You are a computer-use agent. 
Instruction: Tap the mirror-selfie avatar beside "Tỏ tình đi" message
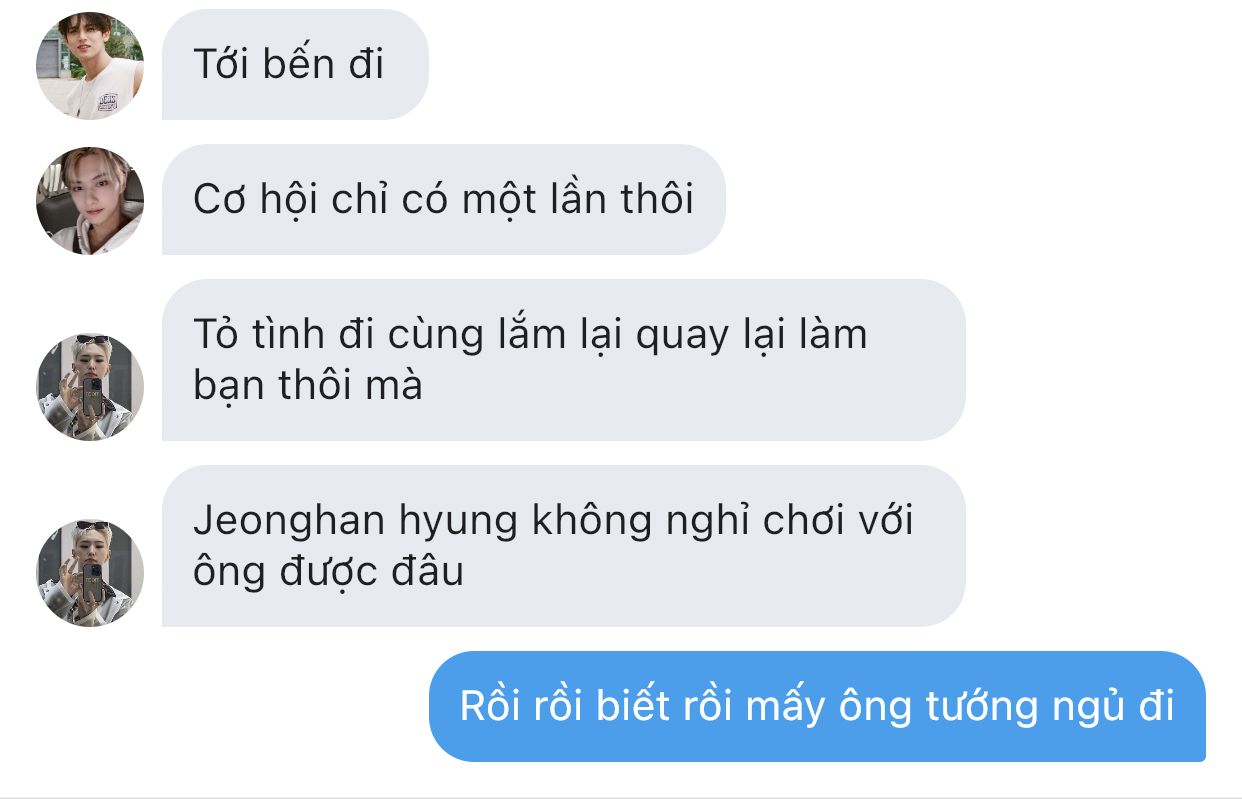pyautogui.click(x=90, y=387)
